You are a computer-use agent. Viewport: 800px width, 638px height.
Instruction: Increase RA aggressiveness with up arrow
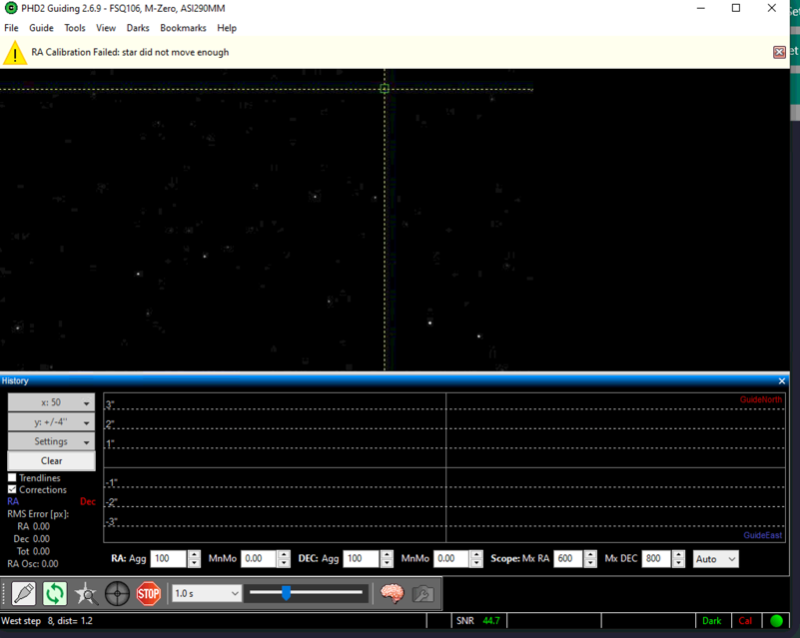194,555
